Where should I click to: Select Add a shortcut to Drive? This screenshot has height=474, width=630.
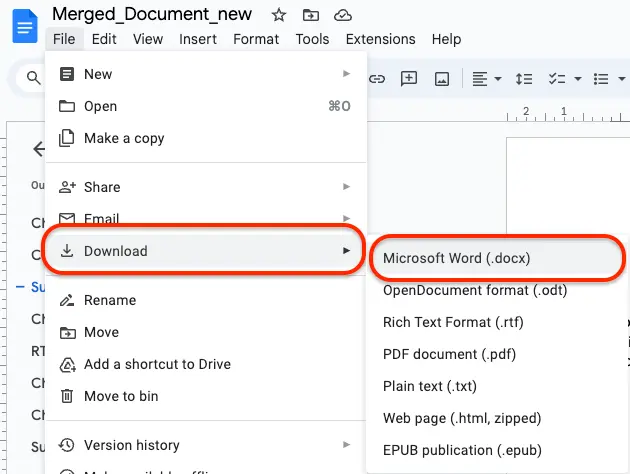click(x=206, y=364)
